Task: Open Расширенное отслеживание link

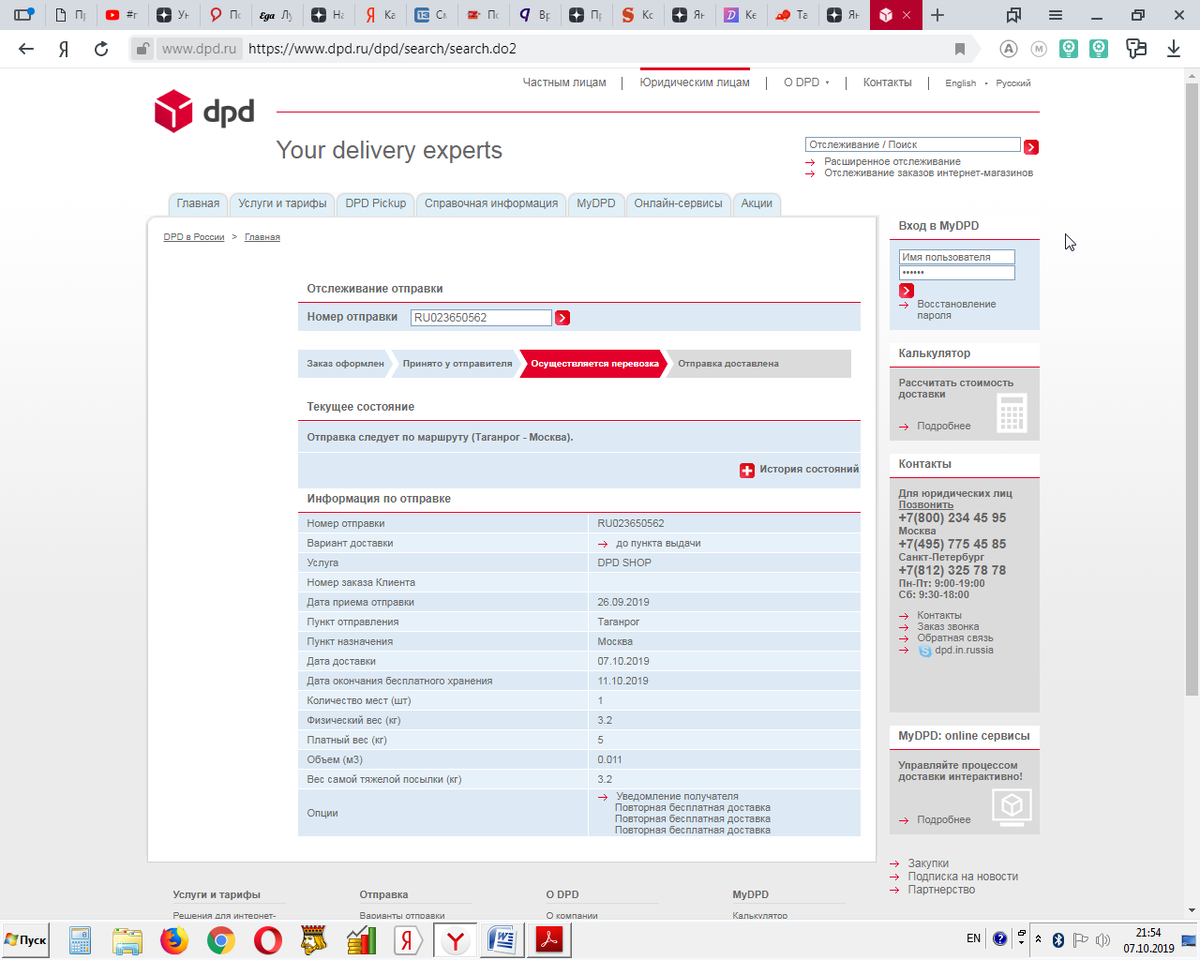Action: coord(892,161)
